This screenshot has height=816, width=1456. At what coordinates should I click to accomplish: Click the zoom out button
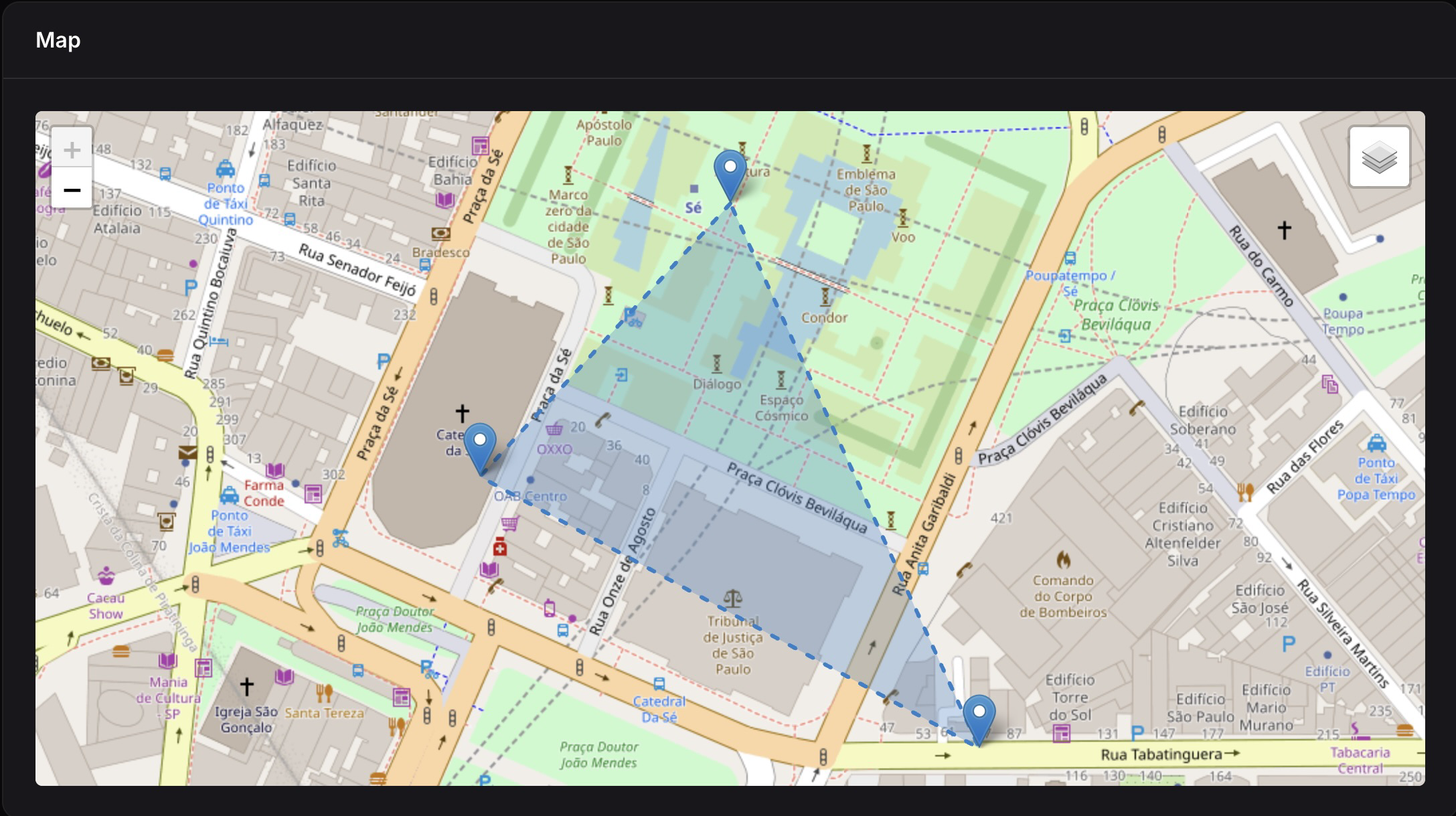pos(72,190)
